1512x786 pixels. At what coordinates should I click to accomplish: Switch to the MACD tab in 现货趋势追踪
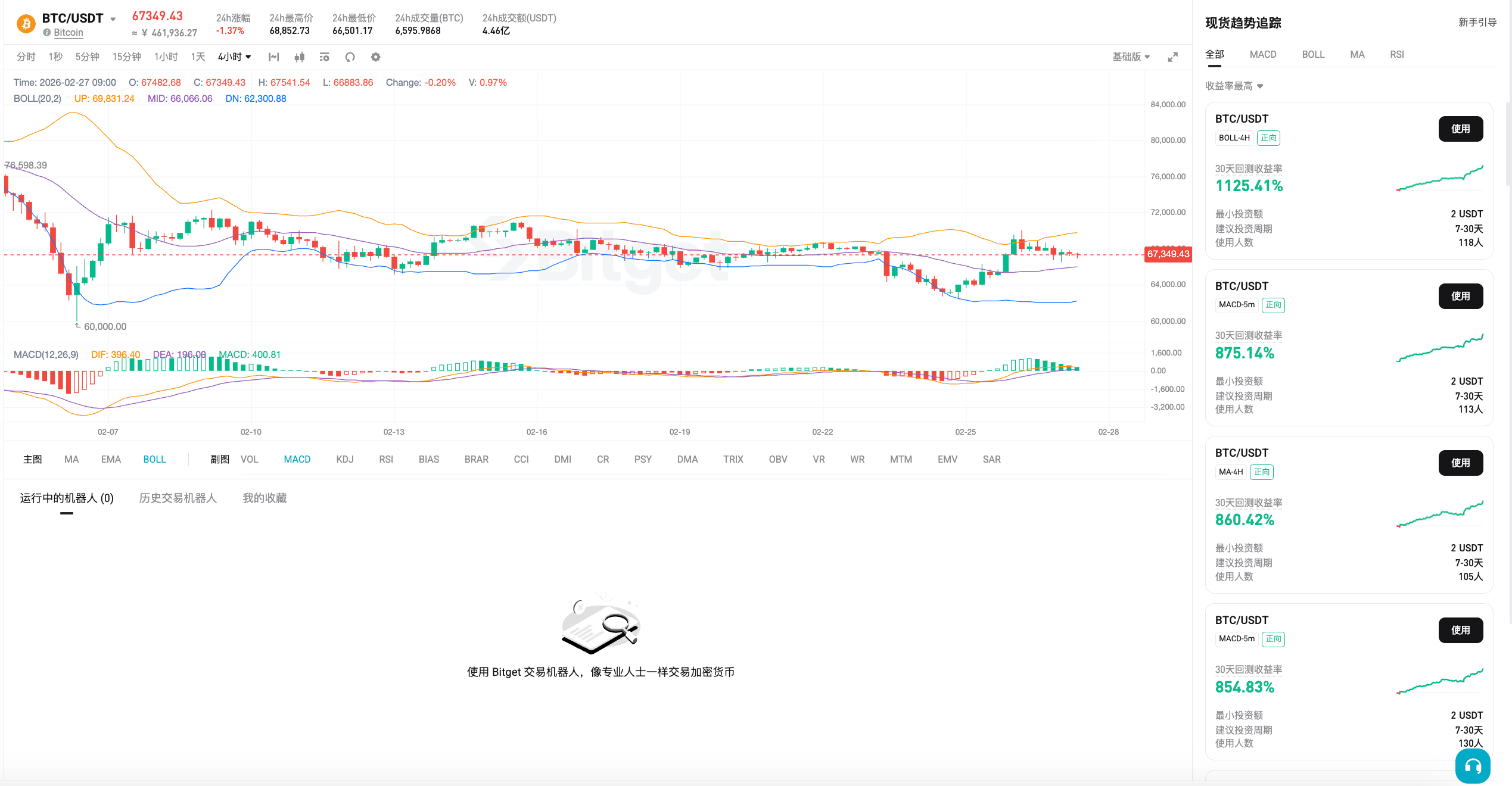(1263, 54)
